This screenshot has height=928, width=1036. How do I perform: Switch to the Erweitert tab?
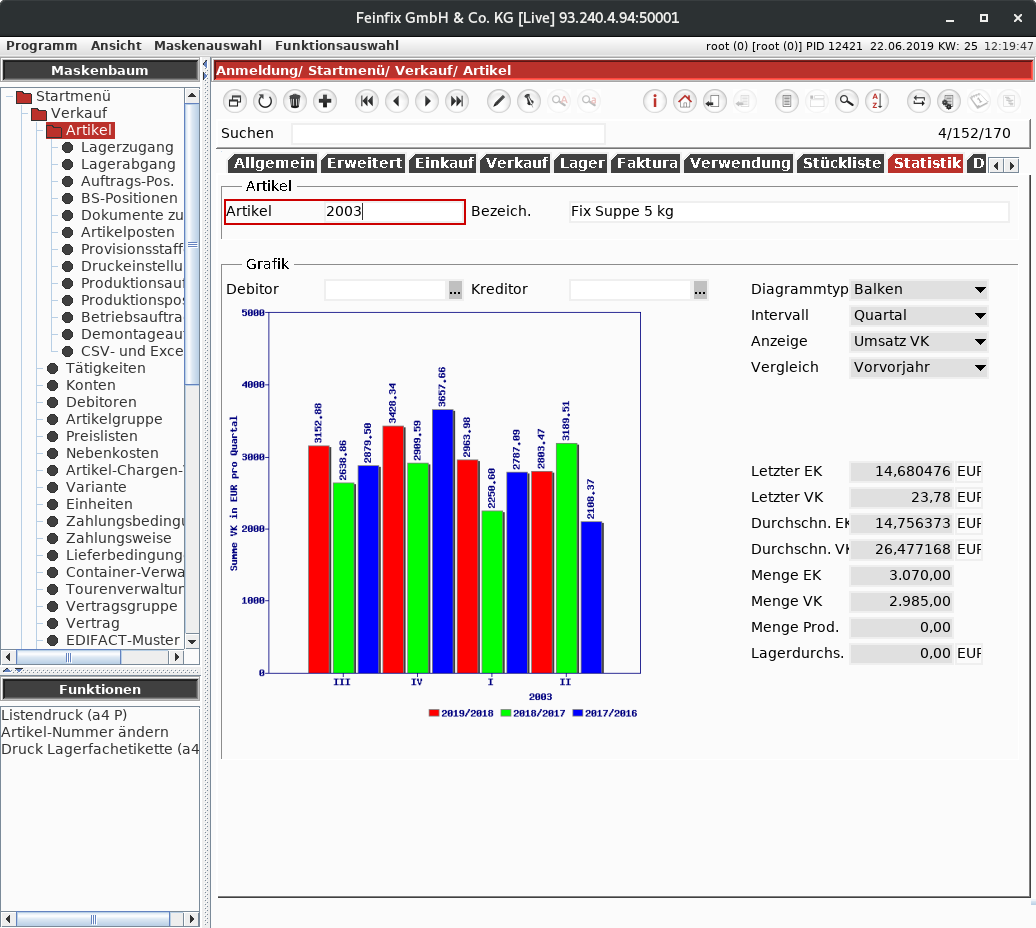(x=364, y=163)
